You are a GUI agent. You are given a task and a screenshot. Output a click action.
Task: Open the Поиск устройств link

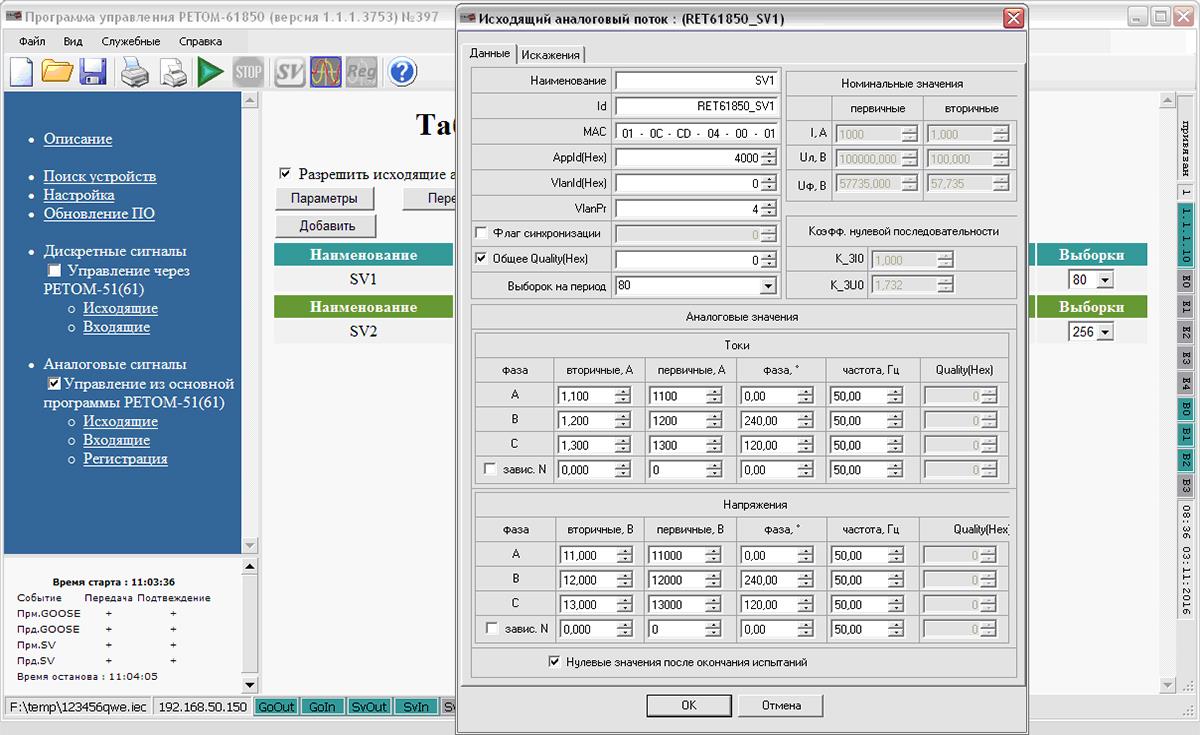pos(100,176)
